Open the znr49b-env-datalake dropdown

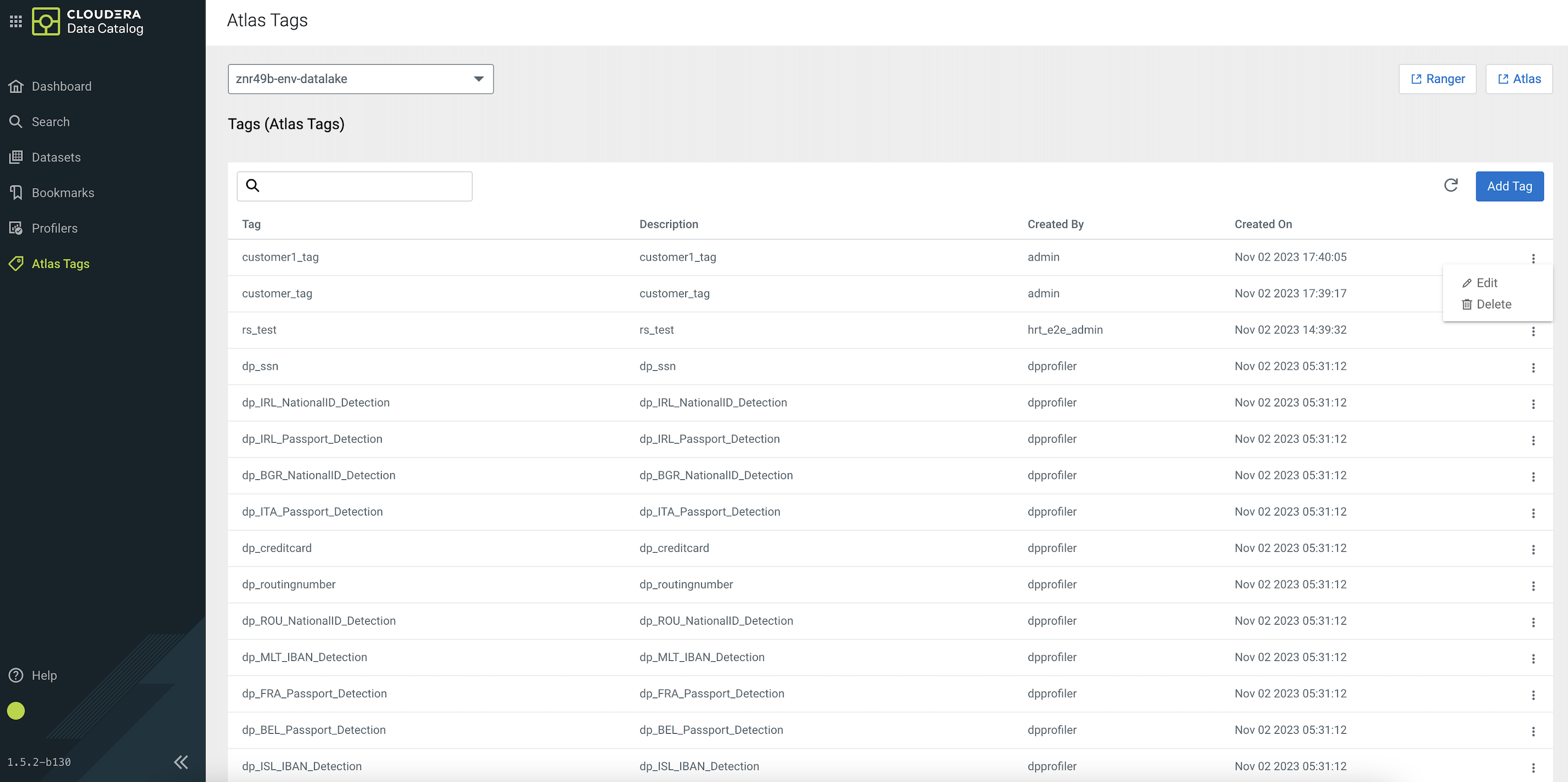tap(360, 79)
